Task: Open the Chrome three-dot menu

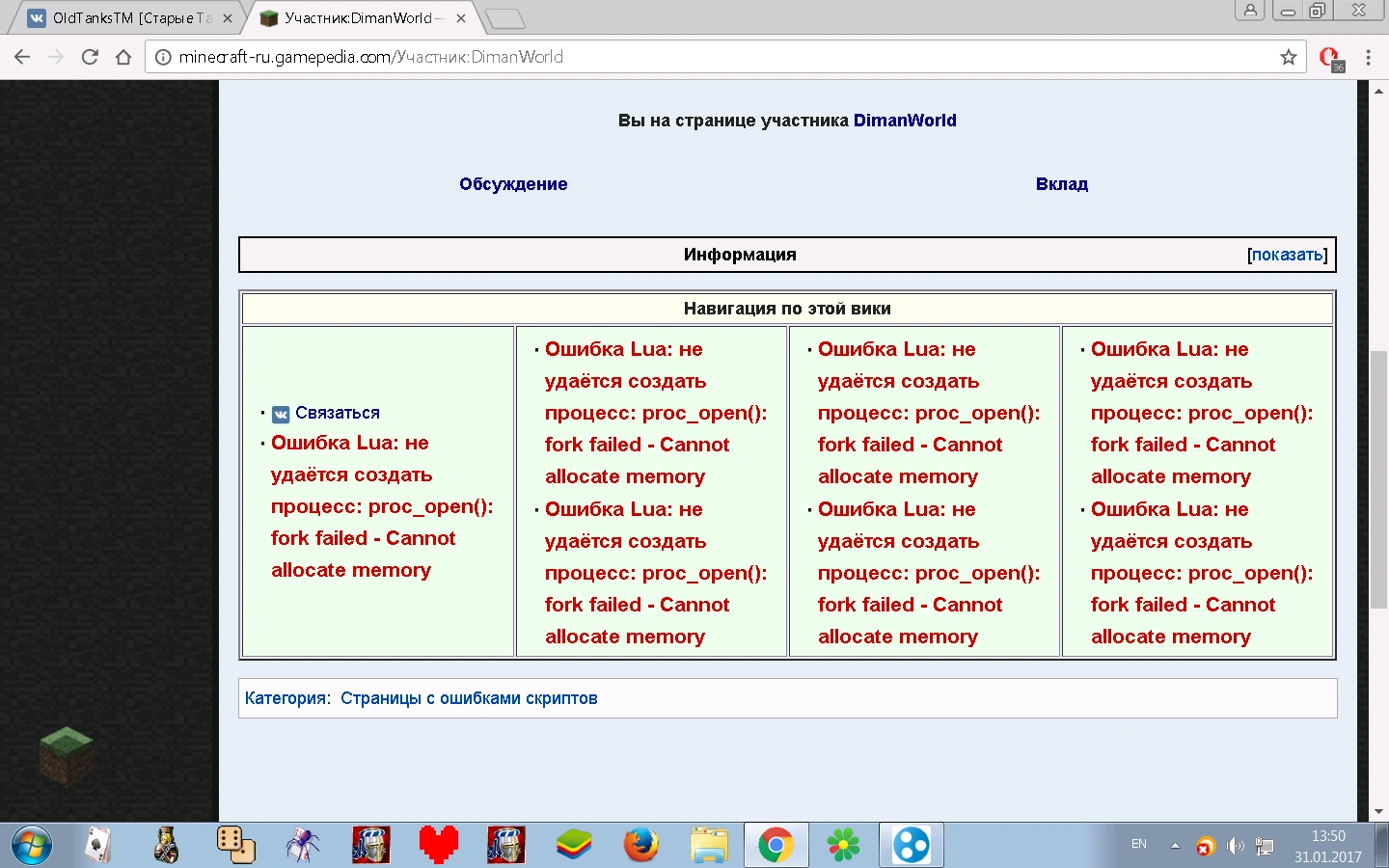Action: 1368,57
